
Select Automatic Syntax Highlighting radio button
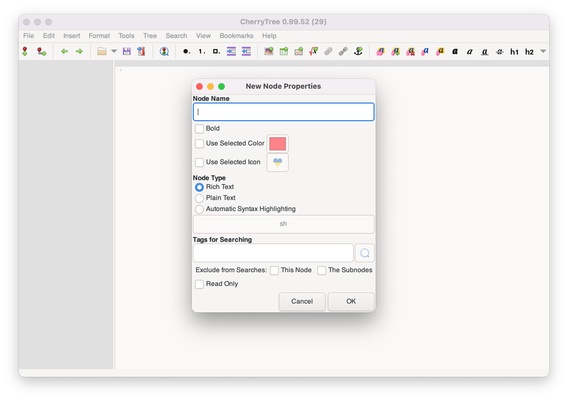coord(199,209)
